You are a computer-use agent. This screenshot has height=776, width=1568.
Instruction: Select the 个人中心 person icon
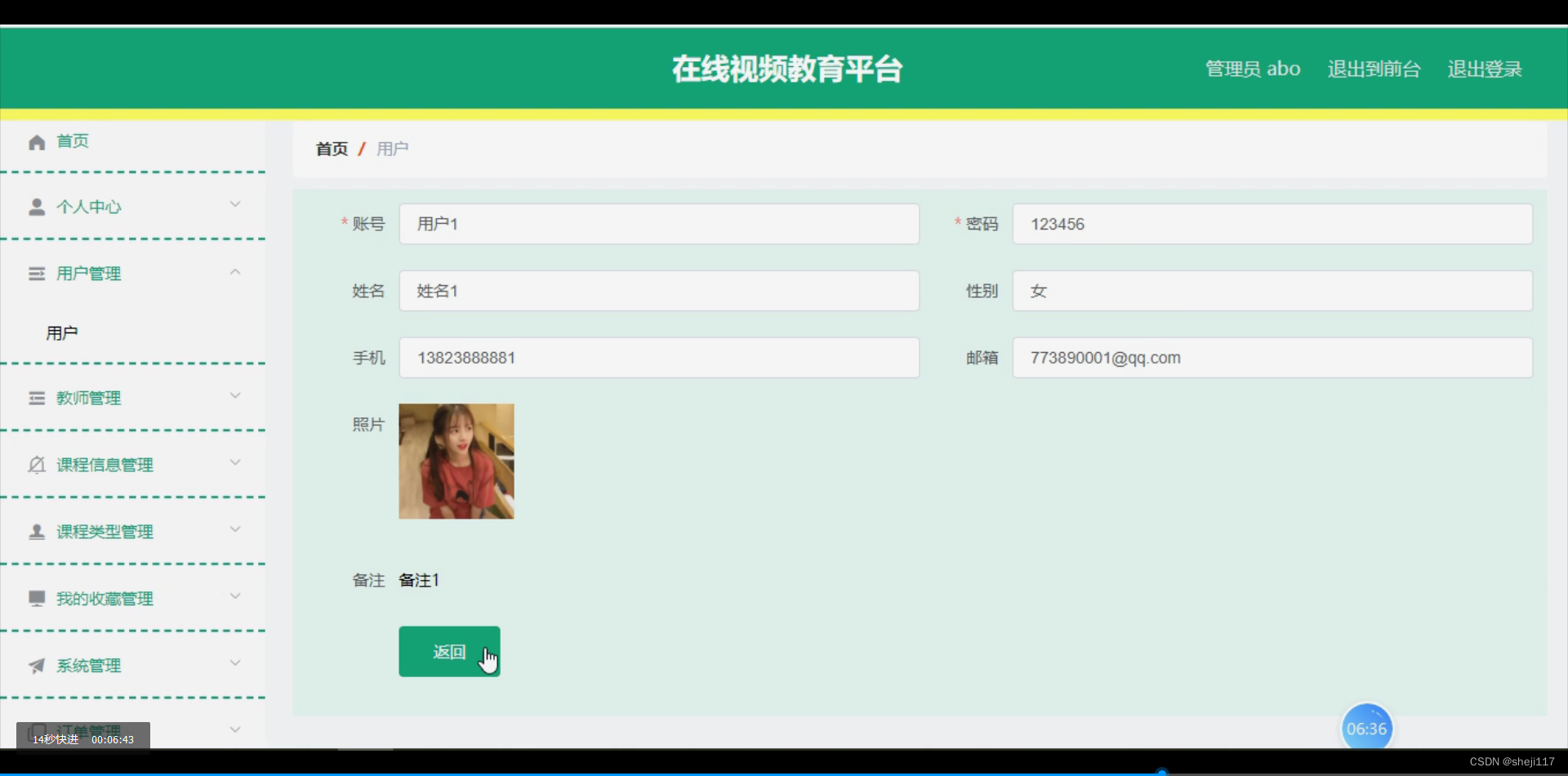[37, 206]
